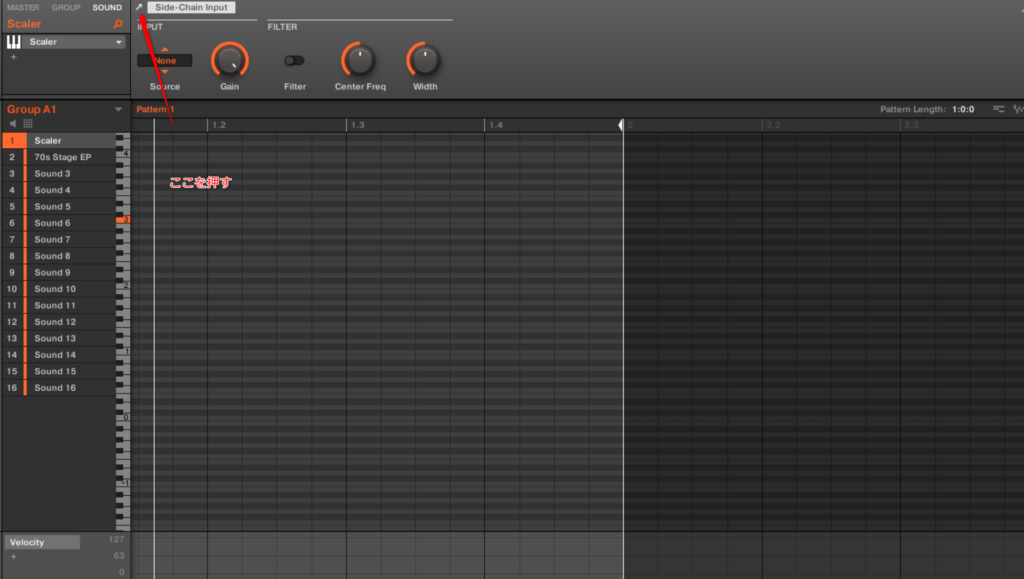The image size is (1024, 579).
Task: Switch to the MASTER tab
Action: (x=23, y=8)
